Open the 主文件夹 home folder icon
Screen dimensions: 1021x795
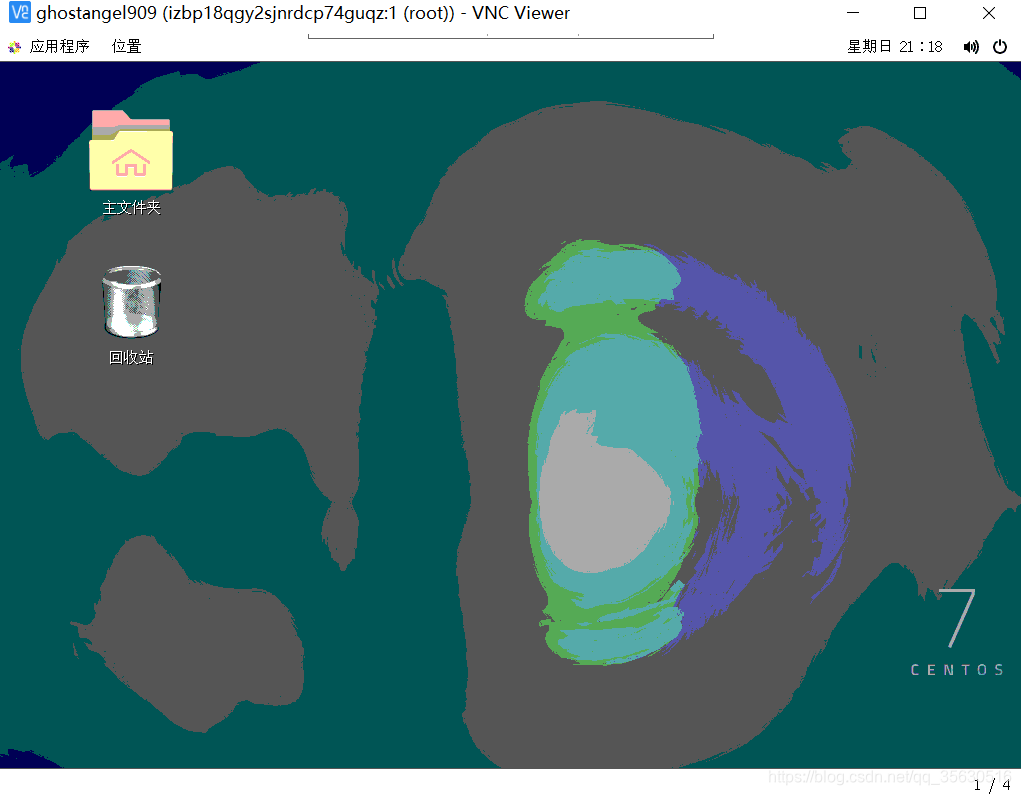131,150
